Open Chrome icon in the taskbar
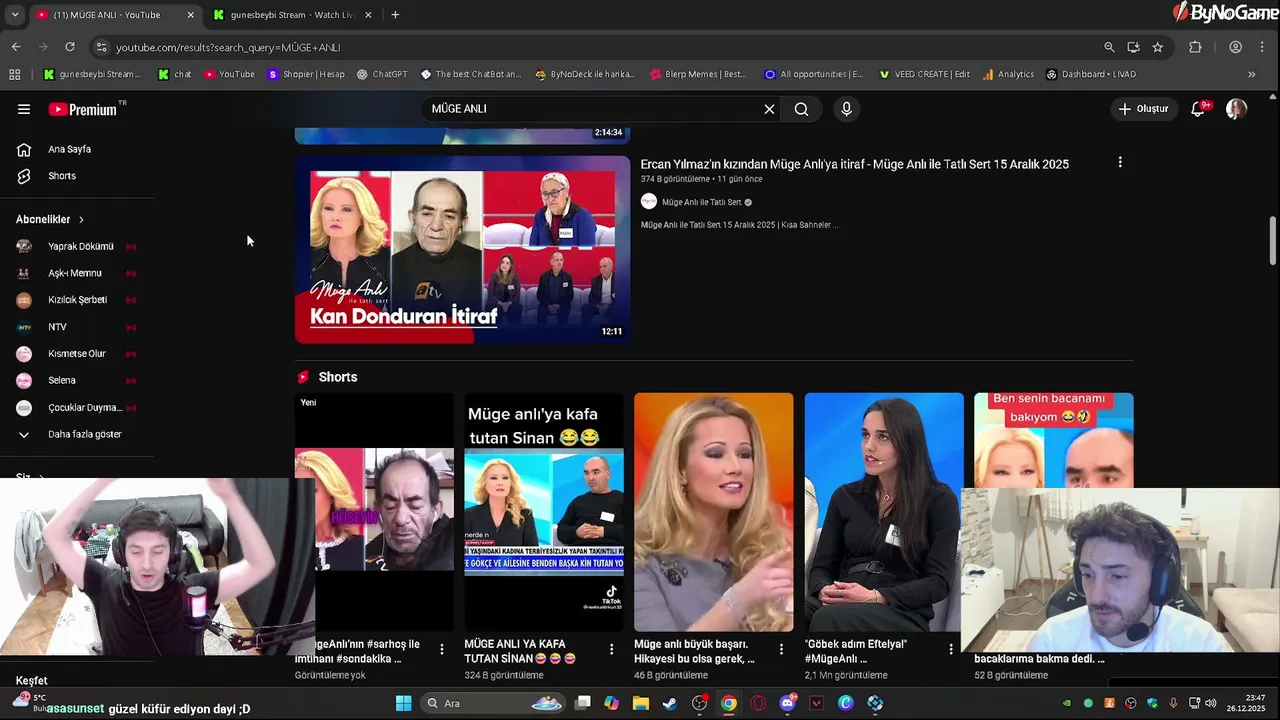Screen dimensions: 1280x720 729,703
